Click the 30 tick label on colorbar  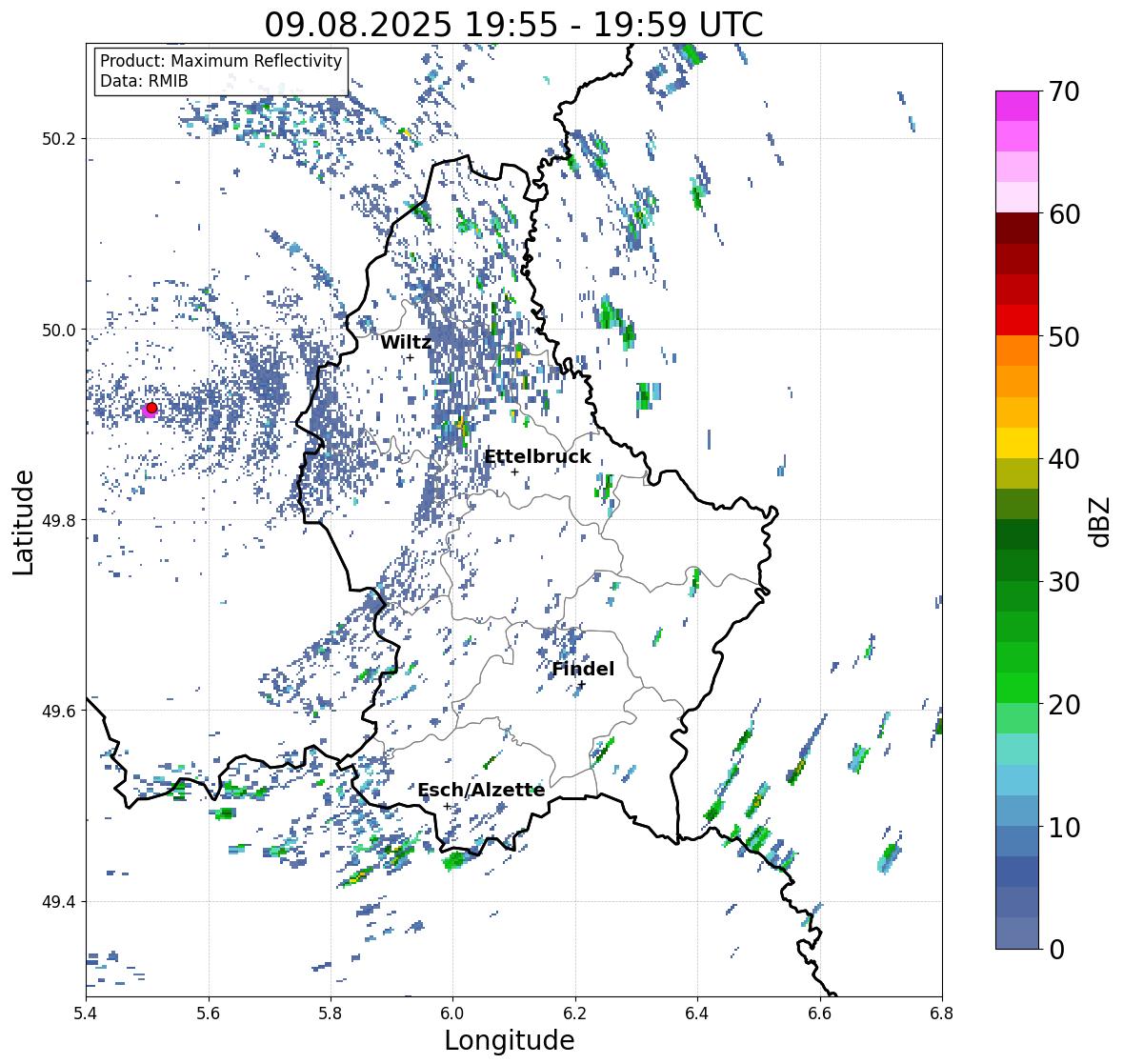pyautogui.click(x=1064, y=582)
